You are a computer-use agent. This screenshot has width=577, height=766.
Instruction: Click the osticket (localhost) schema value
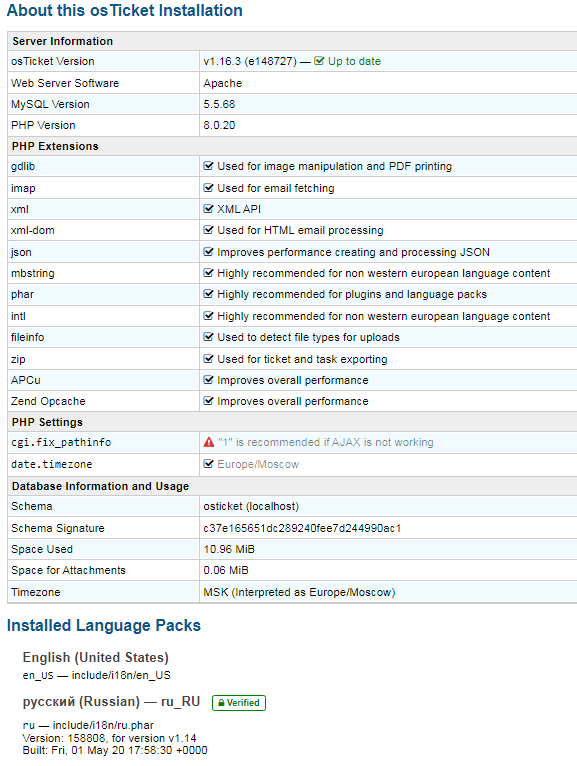click(251, 506)
